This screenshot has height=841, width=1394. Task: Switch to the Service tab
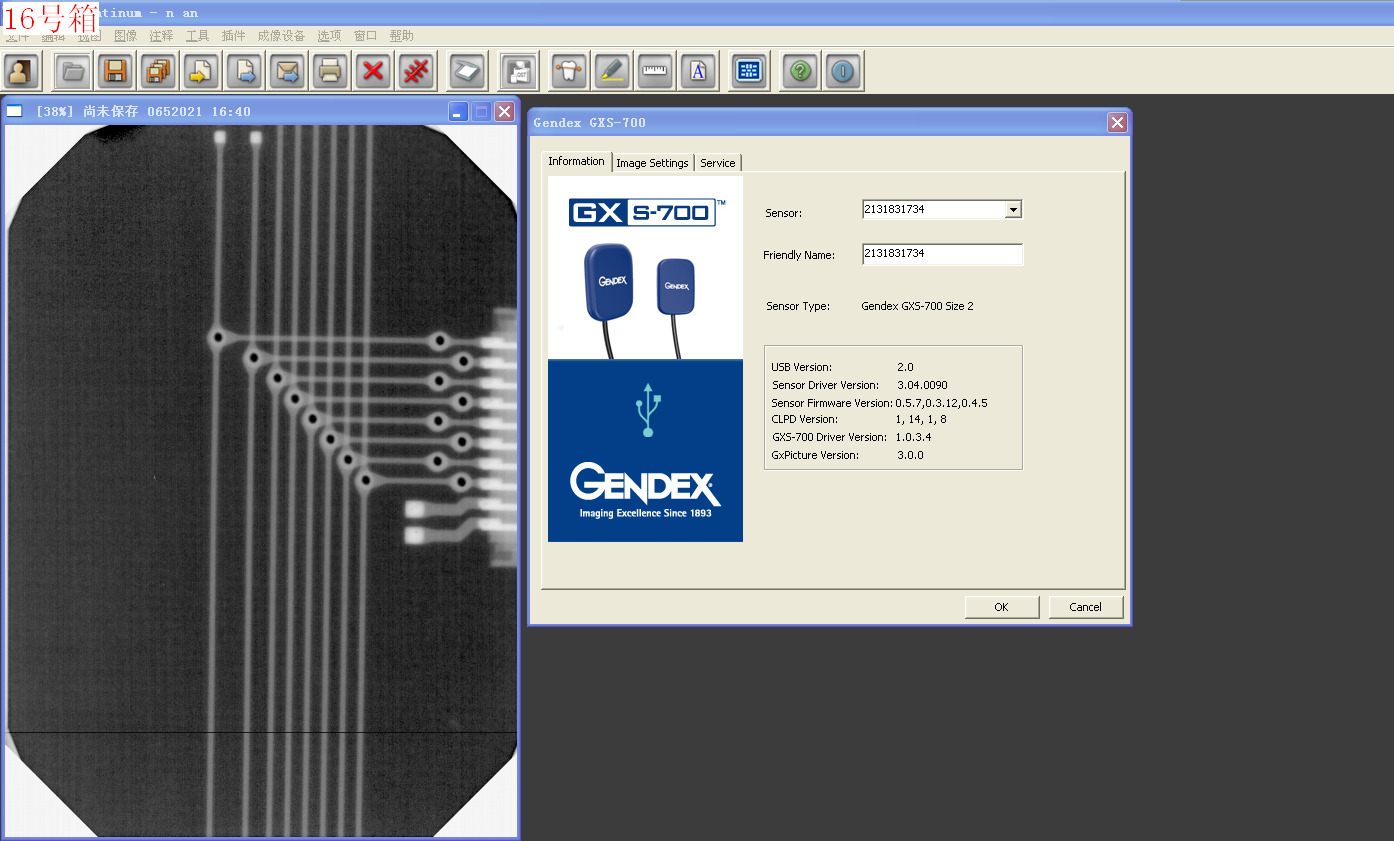coord(717,163)
